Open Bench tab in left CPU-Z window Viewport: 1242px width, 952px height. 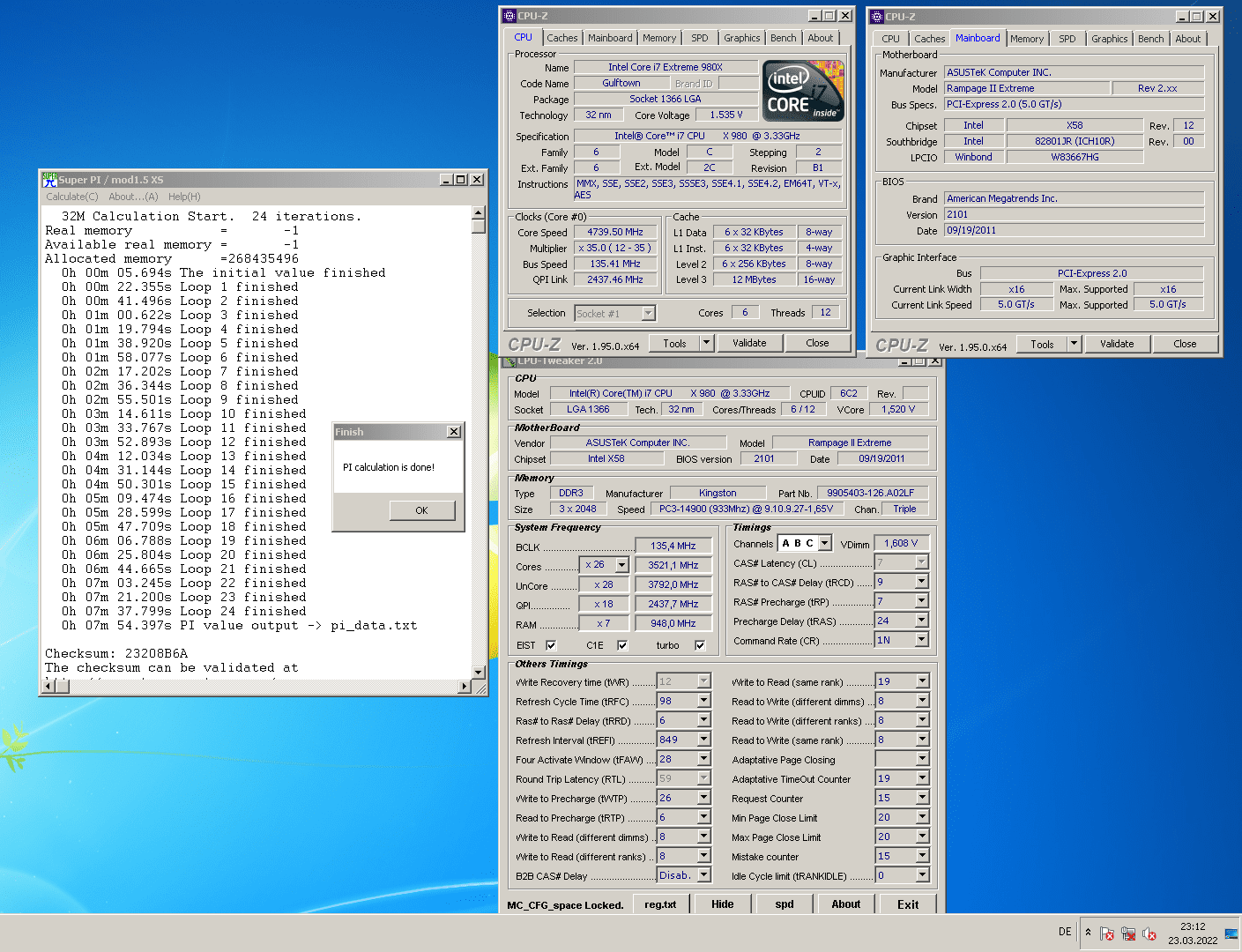pos(784,38)
